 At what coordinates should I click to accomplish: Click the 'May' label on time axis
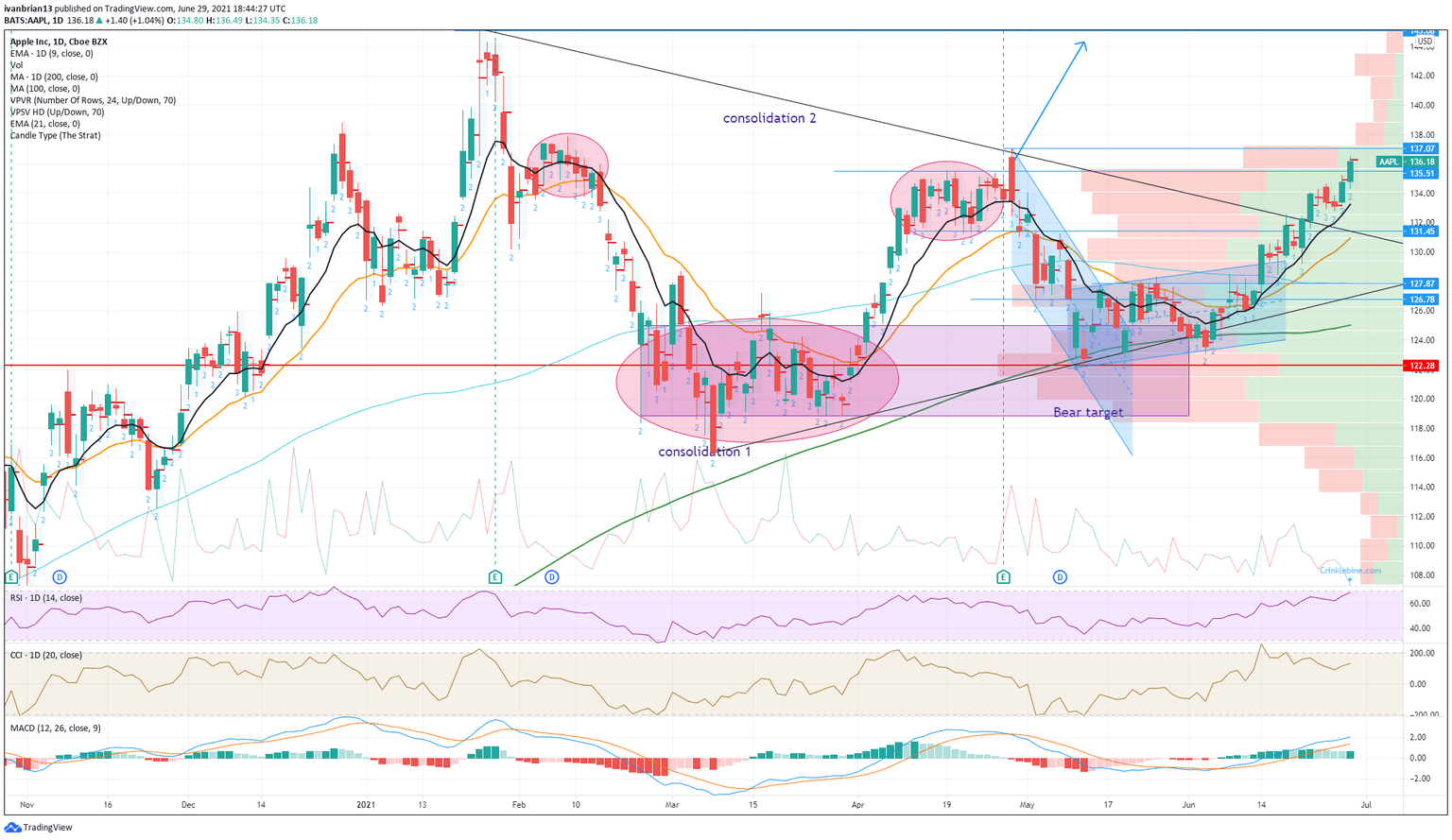tap(1028, 805)
